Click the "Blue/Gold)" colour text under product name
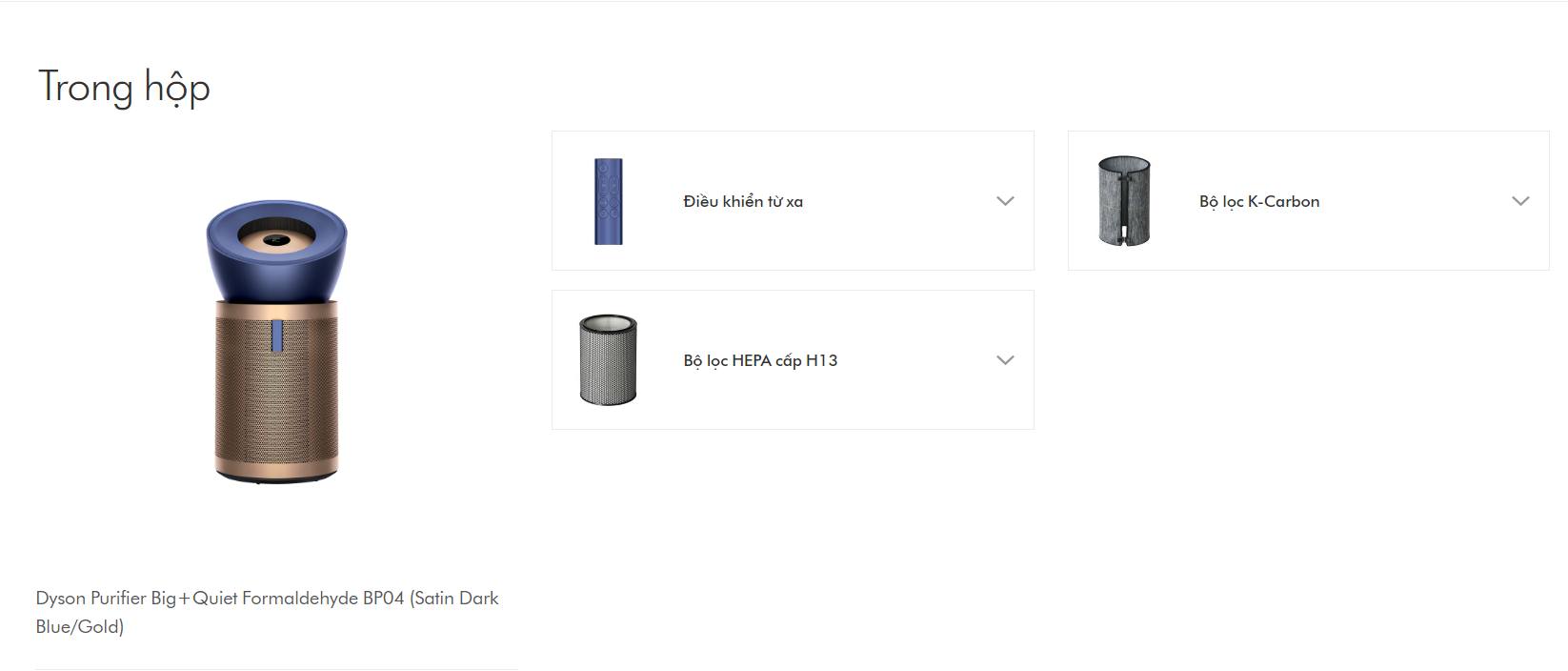 pyautogui.click(x=80, y=627)
